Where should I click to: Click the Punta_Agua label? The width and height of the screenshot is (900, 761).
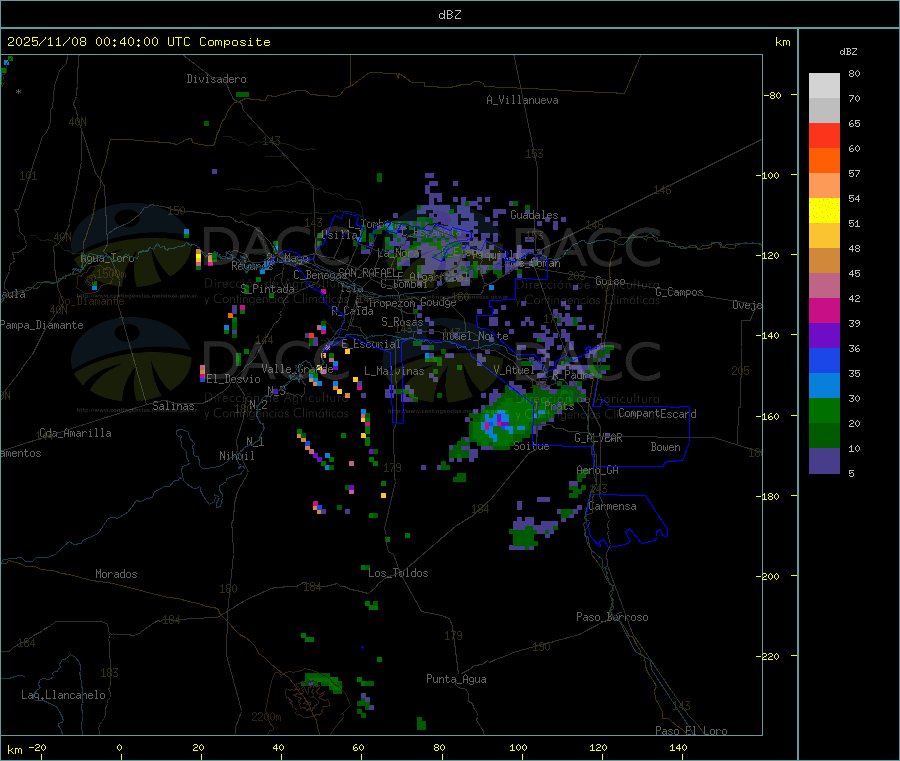(456, 679)
